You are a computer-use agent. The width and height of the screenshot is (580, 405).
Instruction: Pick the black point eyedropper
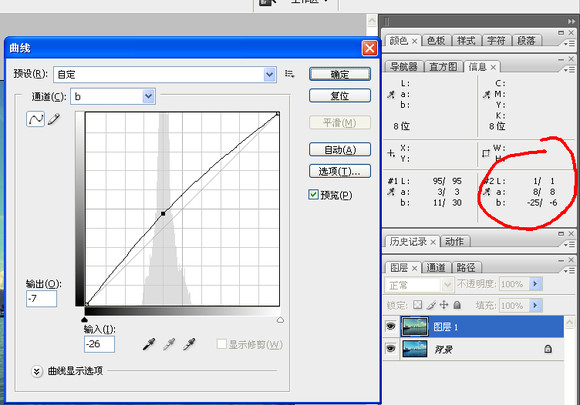149,344
